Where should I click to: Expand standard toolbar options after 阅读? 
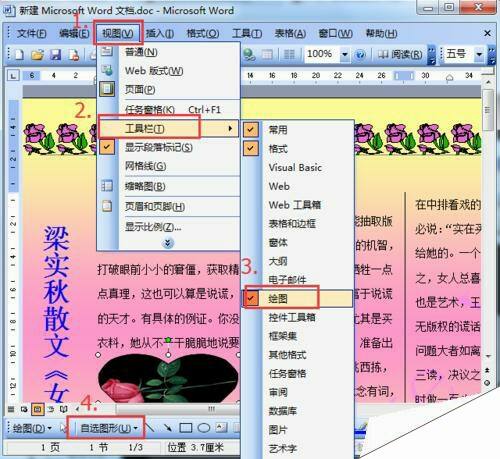tap(431, 54)
